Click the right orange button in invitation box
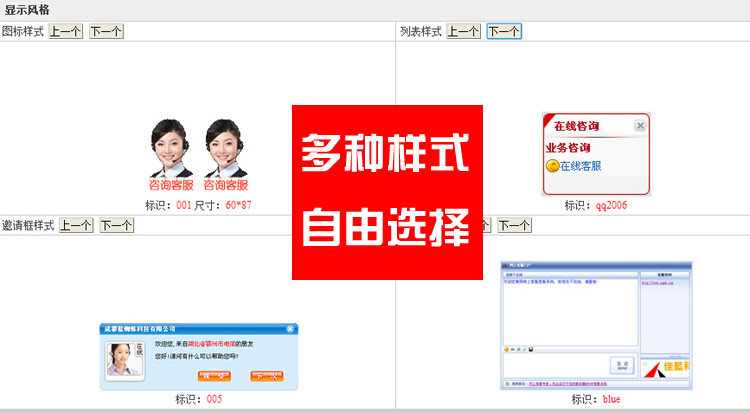 [x=267, y=376]
